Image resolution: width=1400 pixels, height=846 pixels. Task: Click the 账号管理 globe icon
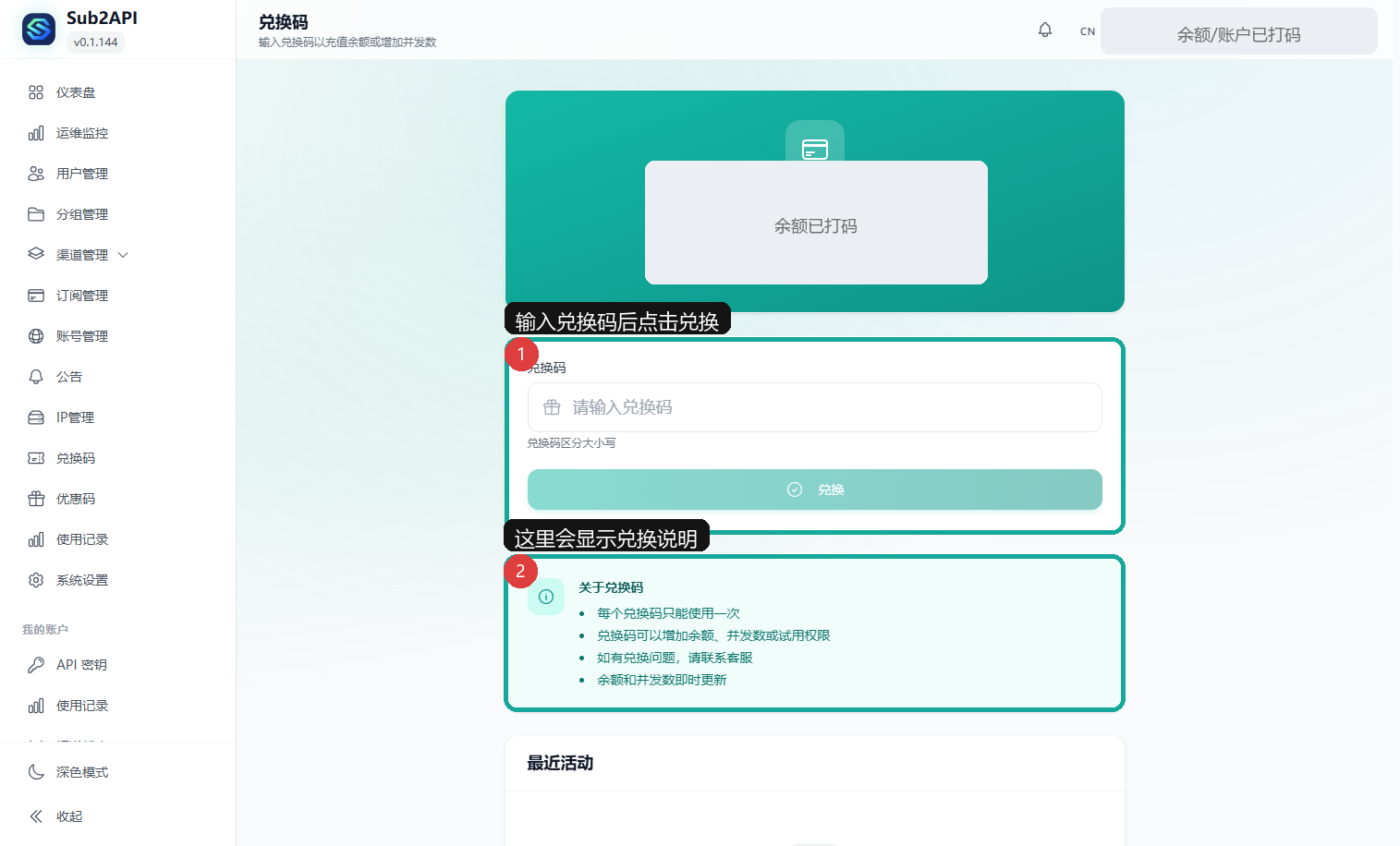36,336
